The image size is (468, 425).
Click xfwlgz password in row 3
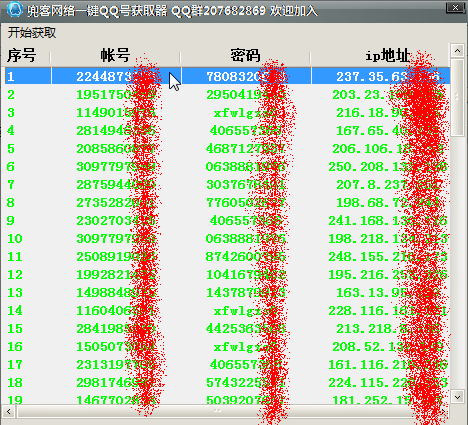[x=245, y=113]
